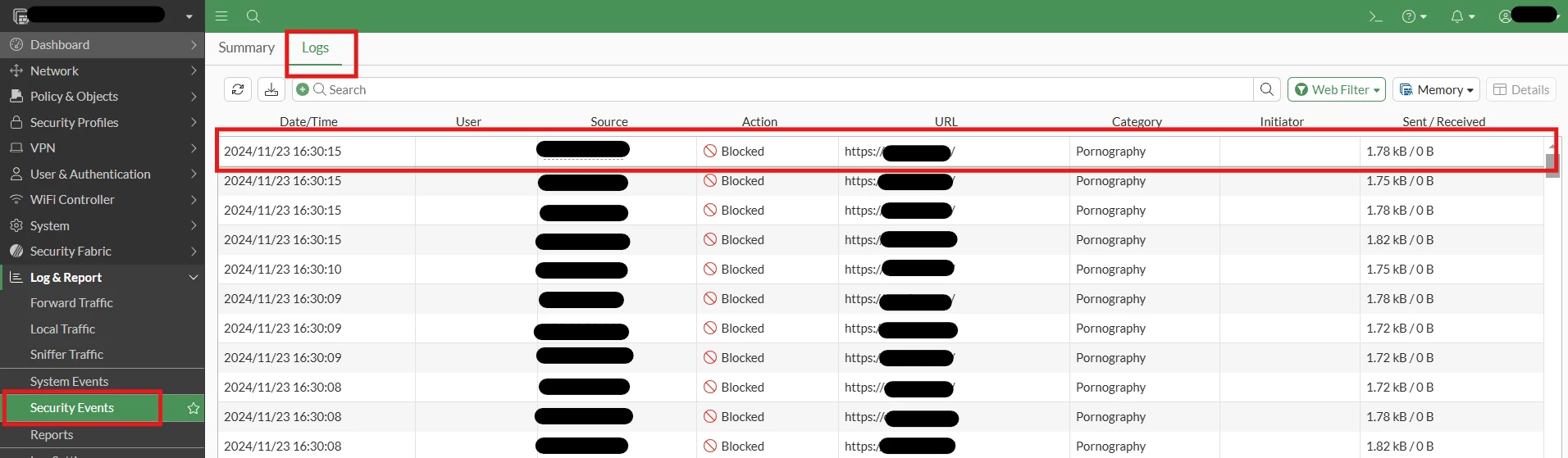The image size is (1568, 458).
Task: Click the WiFi Controller signal icon
Action: (16, 200)
